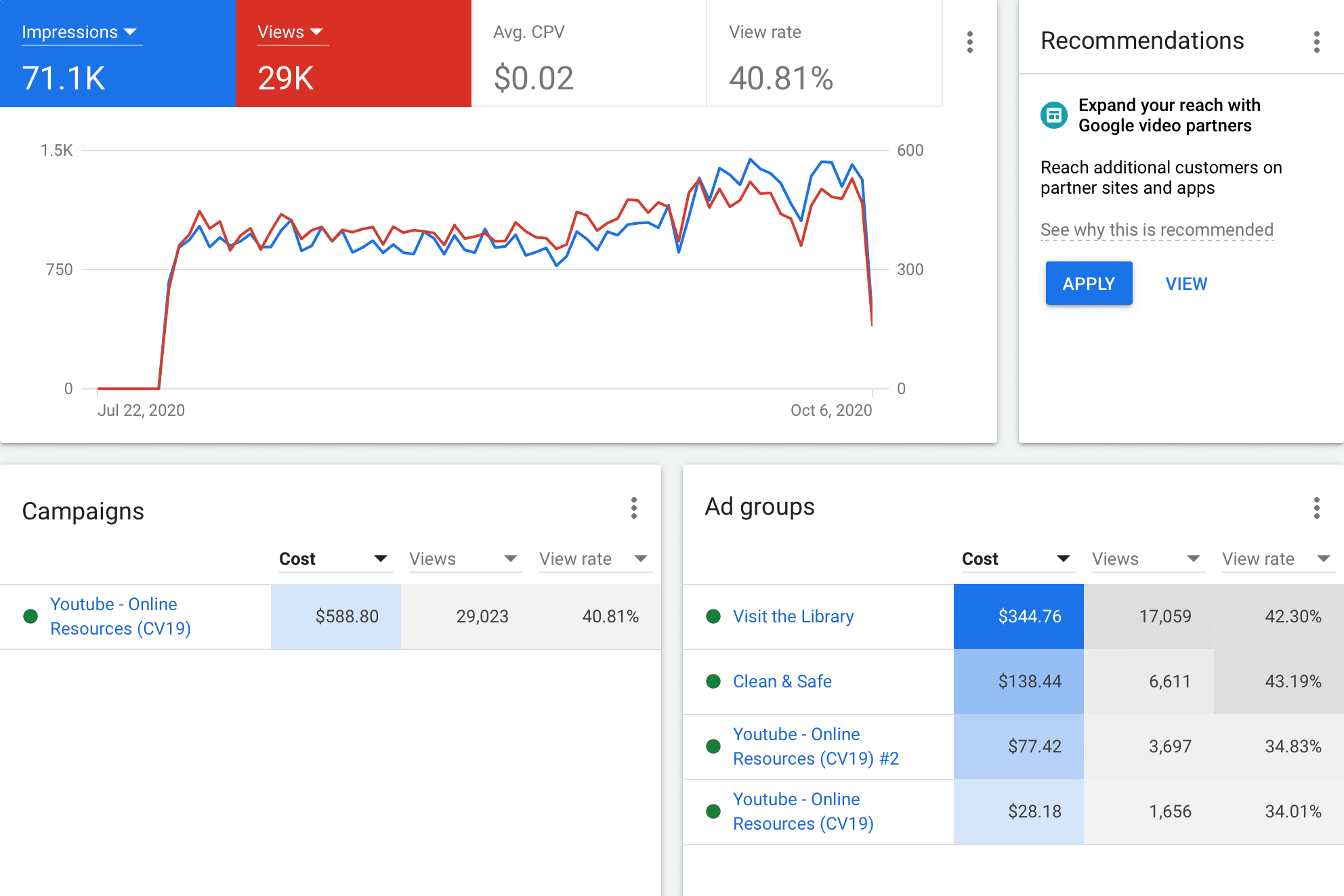
Task: Click the $28.18 cost cell
Action: click(x=1019, y=811)
